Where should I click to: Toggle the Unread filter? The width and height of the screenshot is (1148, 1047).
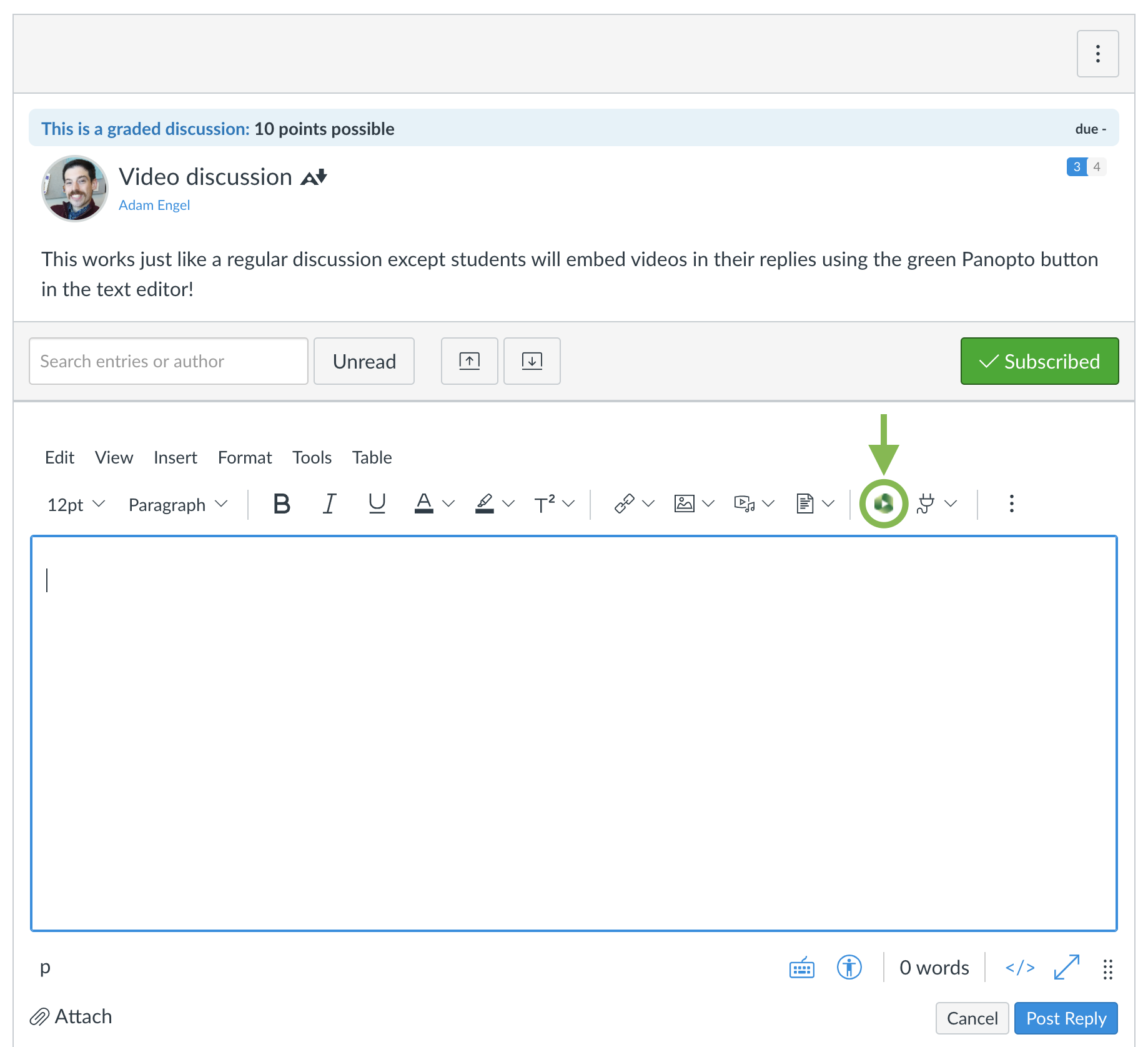pyautogui.click(x=364, y=361)
